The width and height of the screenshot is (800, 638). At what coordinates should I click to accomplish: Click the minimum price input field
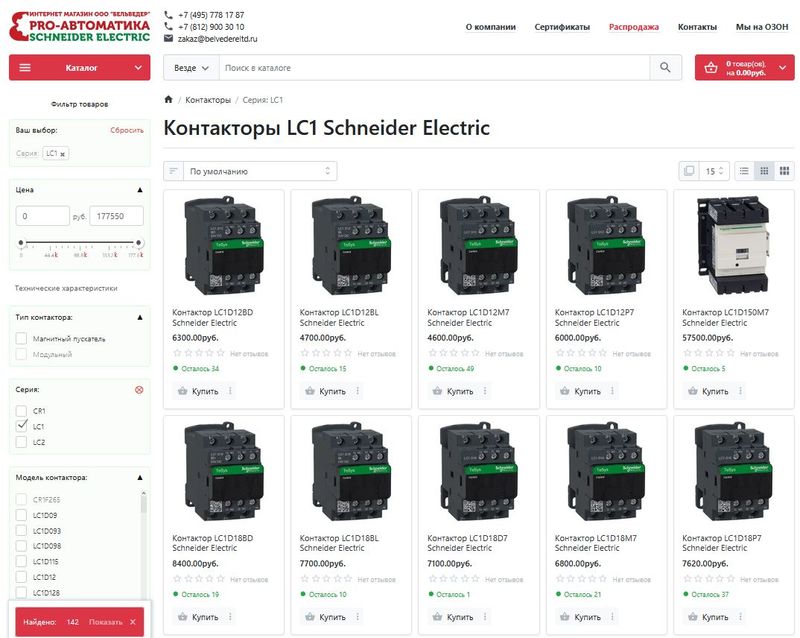(x=42, y=216)
